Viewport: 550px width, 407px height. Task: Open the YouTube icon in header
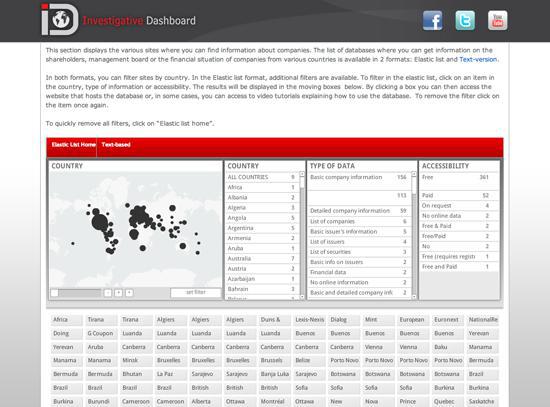coord(497,21)
